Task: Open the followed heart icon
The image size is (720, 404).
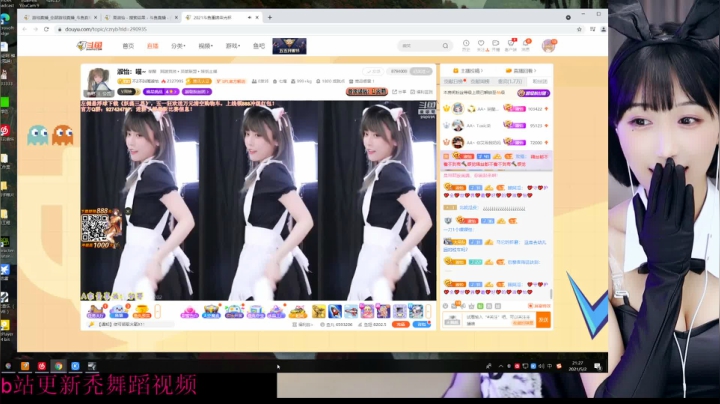Action: [481, 45]
